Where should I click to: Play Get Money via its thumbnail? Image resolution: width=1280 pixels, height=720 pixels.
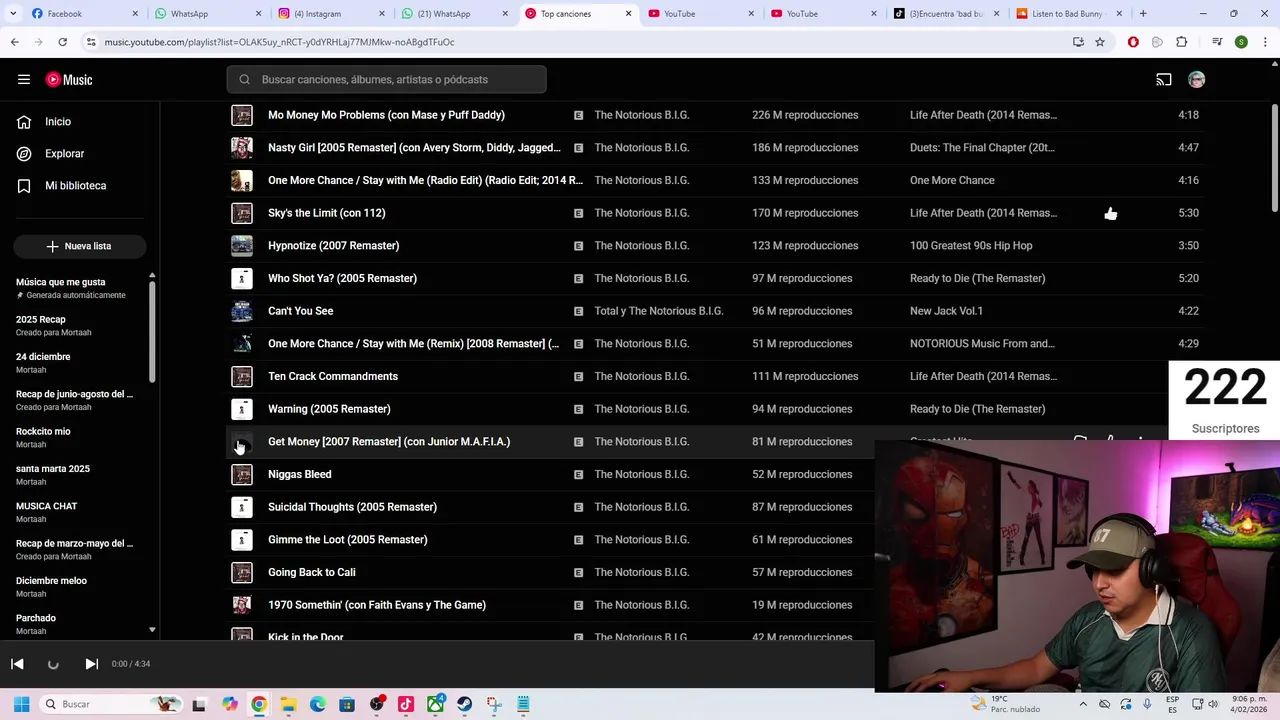pyautogui.click(x=242, y=442)
